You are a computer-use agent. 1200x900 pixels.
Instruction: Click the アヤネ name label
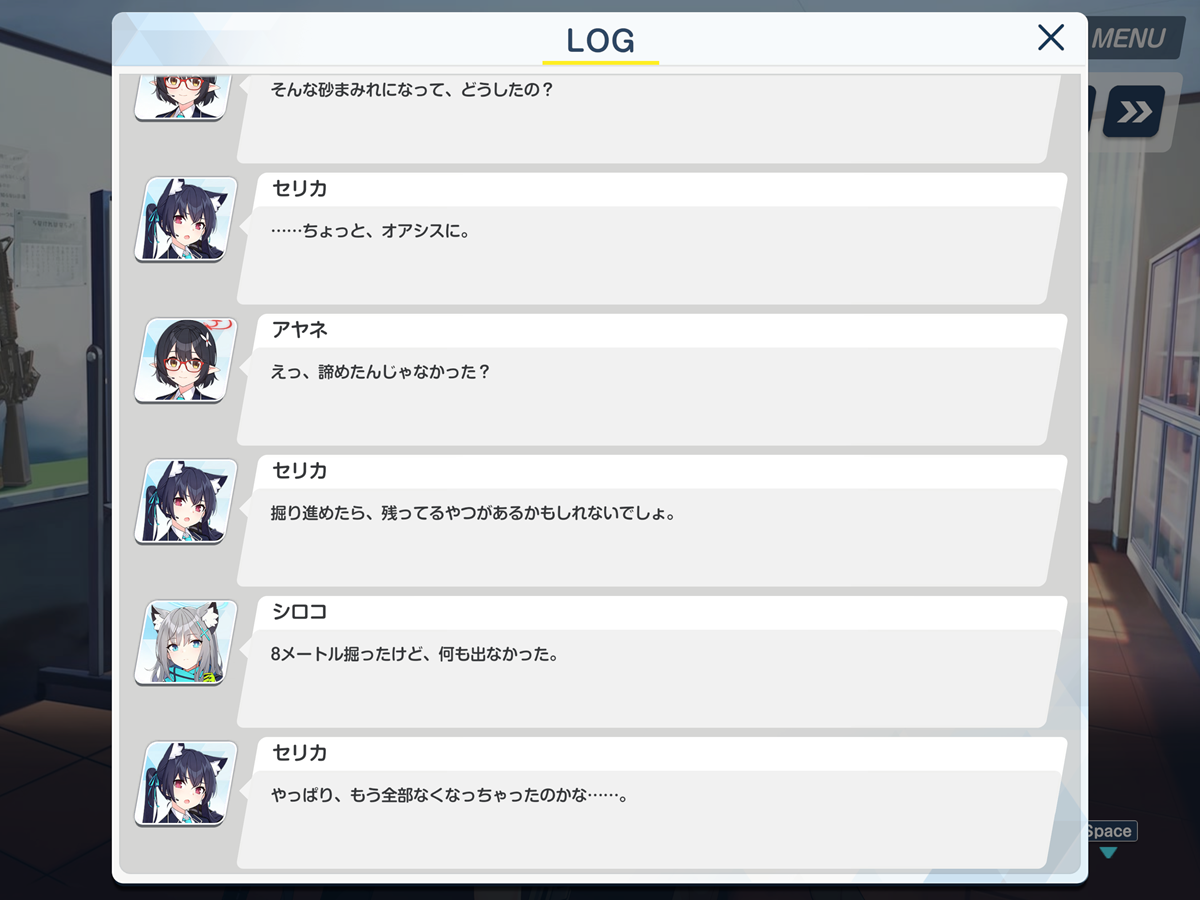tap(300, 330)
